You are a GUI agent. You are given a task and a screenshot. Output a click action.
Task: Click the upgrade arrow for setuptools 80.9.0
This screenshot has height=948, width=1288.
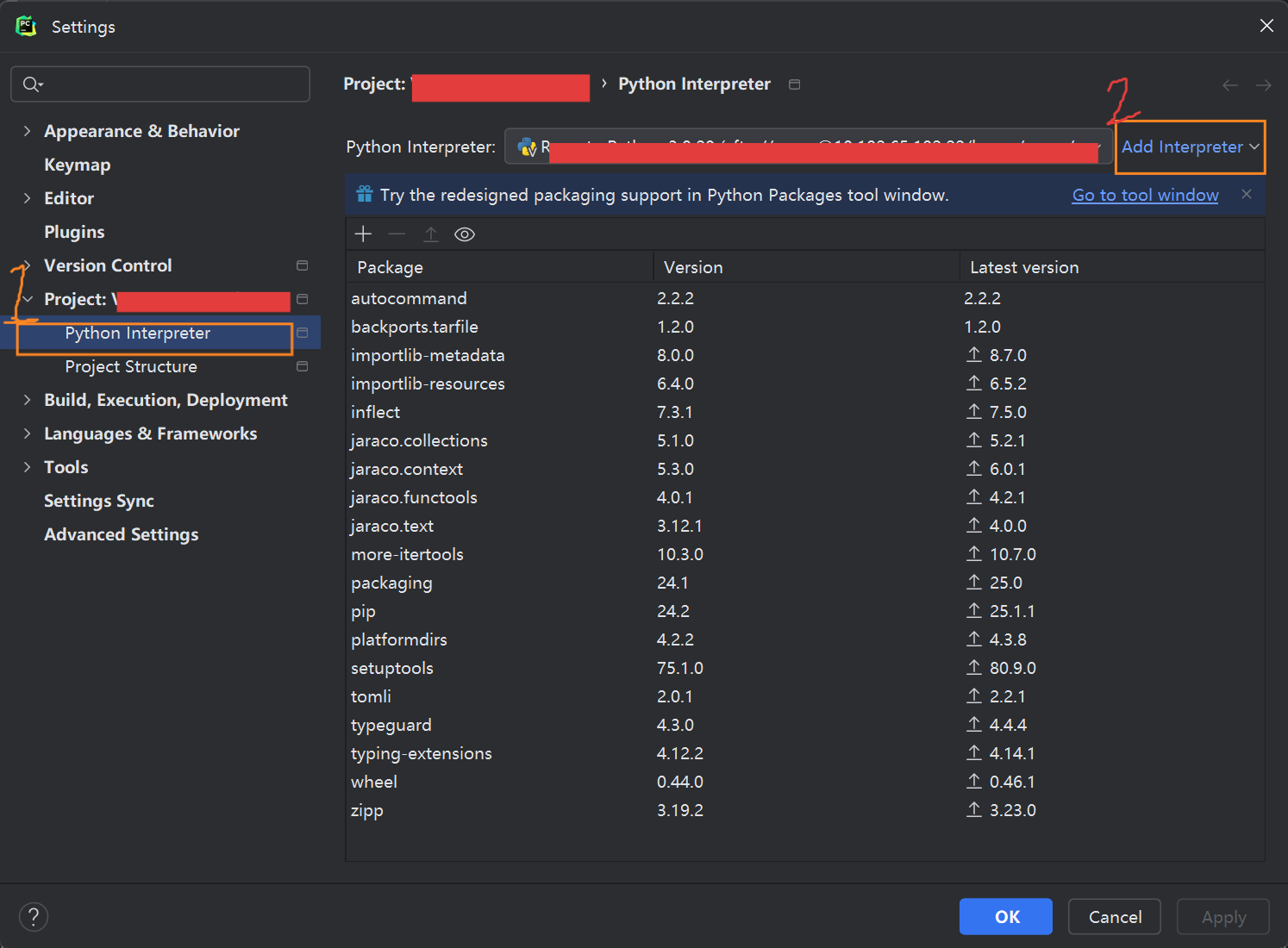974,667
